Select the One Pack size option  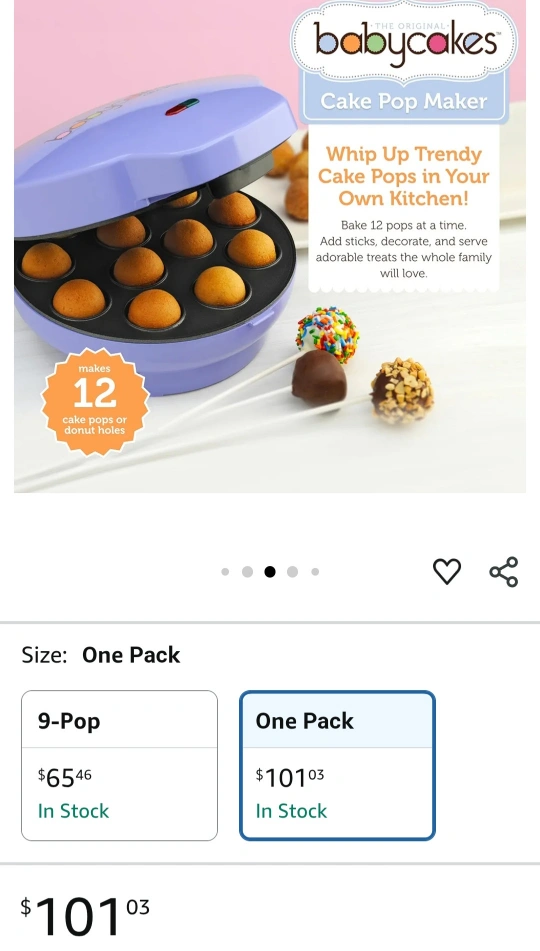[x=337, y=765]
